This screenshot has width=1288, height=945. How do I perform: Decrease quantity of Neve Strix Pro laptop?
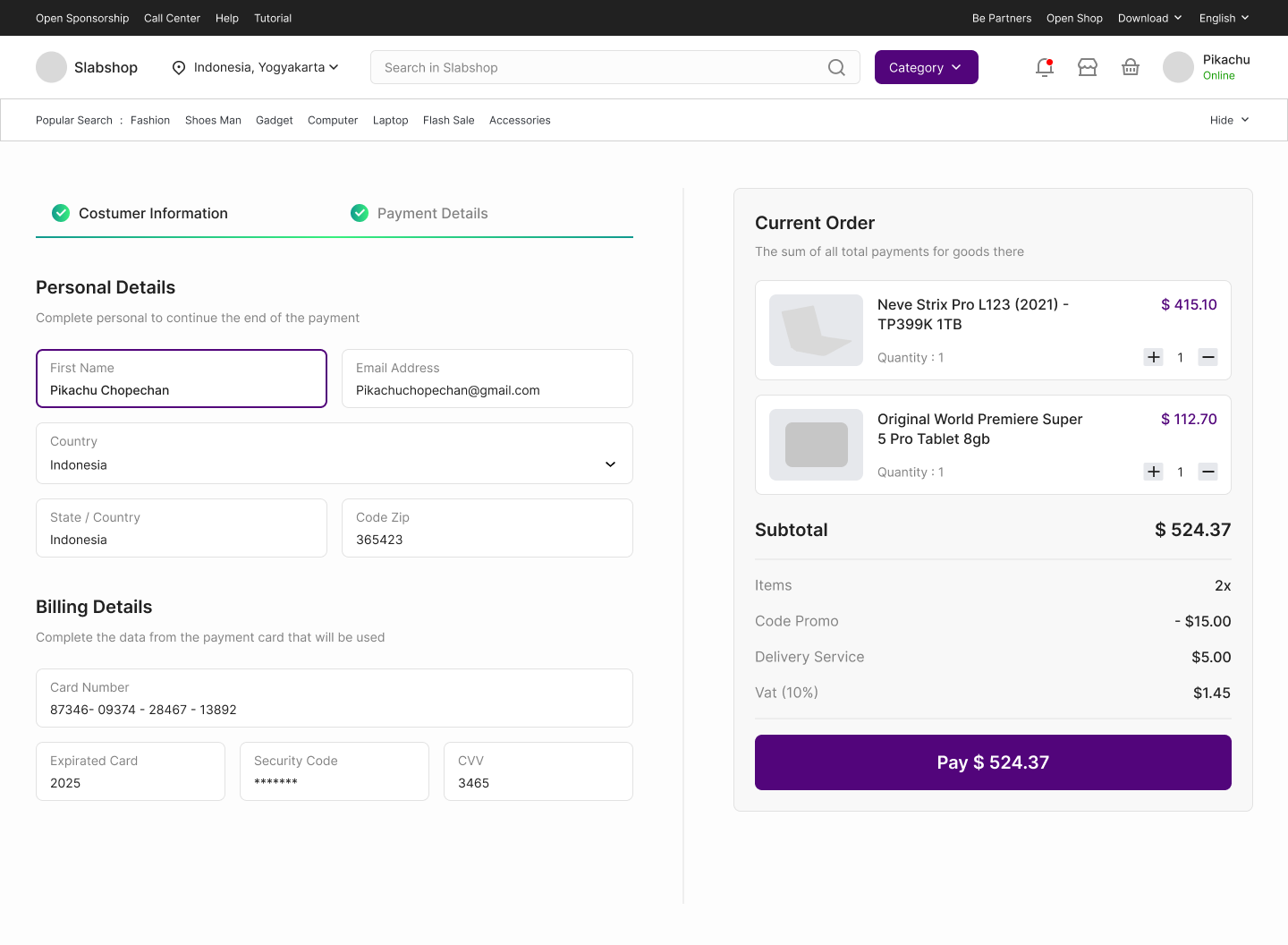coord(1207,357)
